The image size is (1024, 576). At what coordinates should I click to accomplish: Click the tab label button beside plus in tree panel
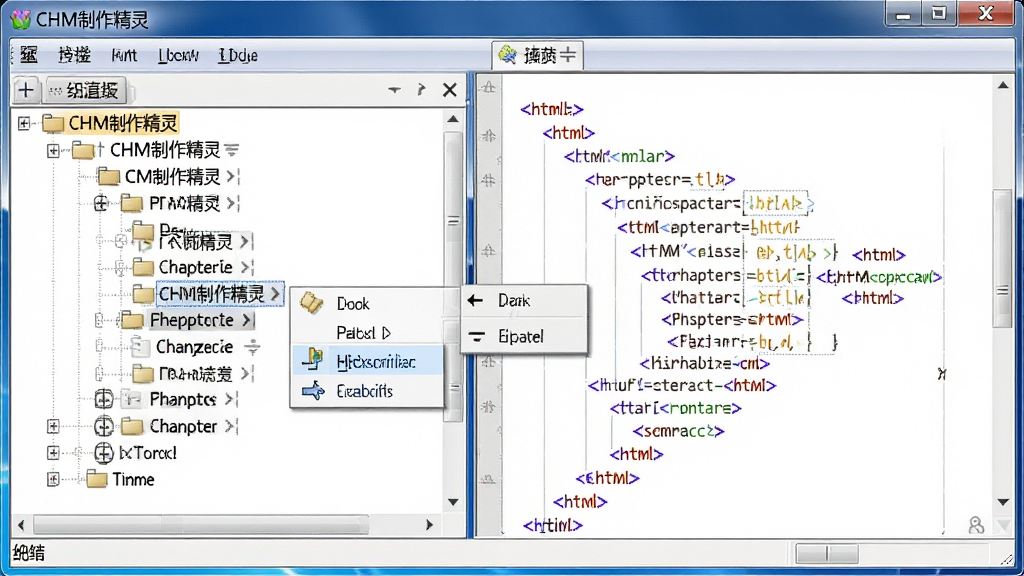[85, 90]
